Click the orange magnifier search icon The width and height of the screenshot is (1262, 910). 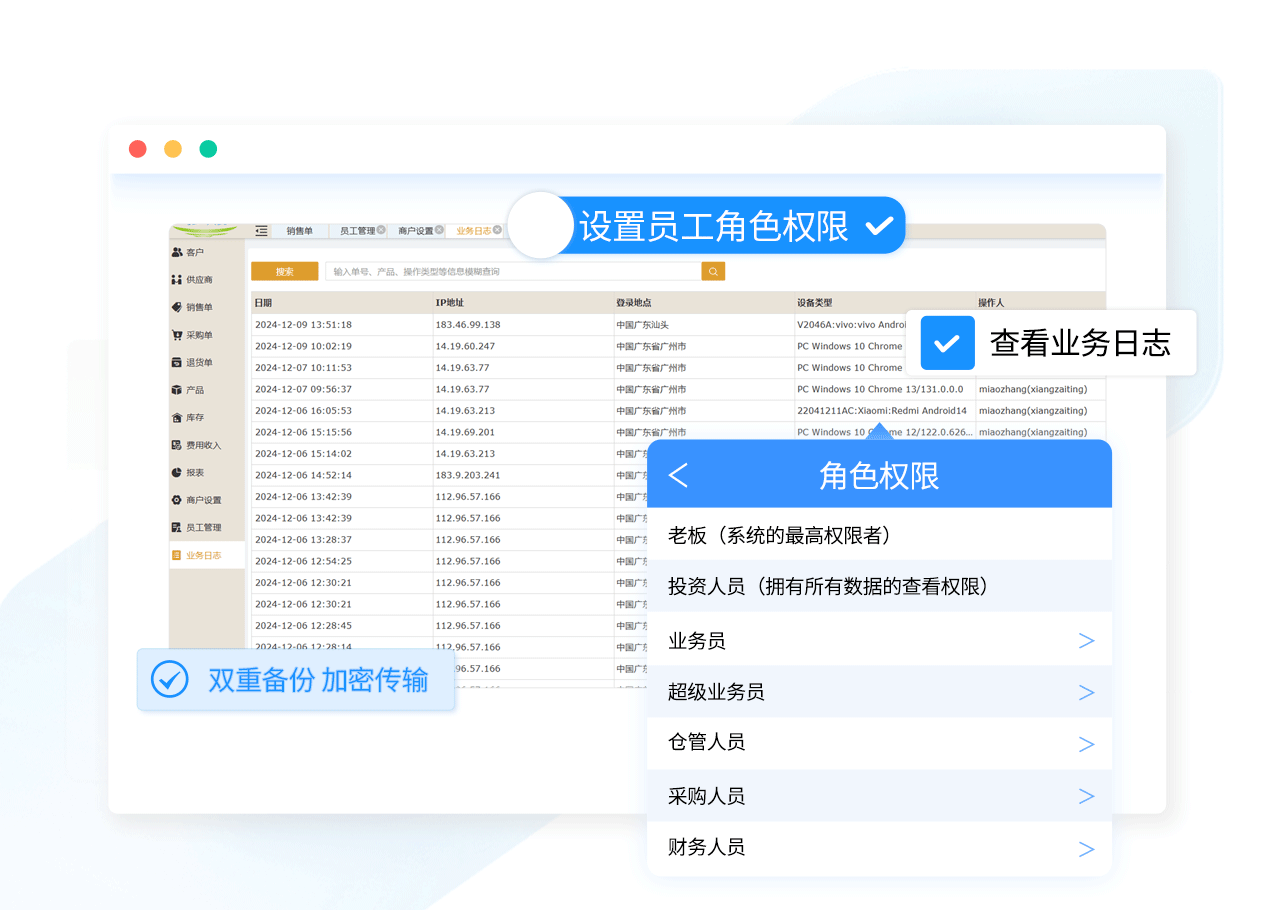pyautogui.click(x=713, y=271)
